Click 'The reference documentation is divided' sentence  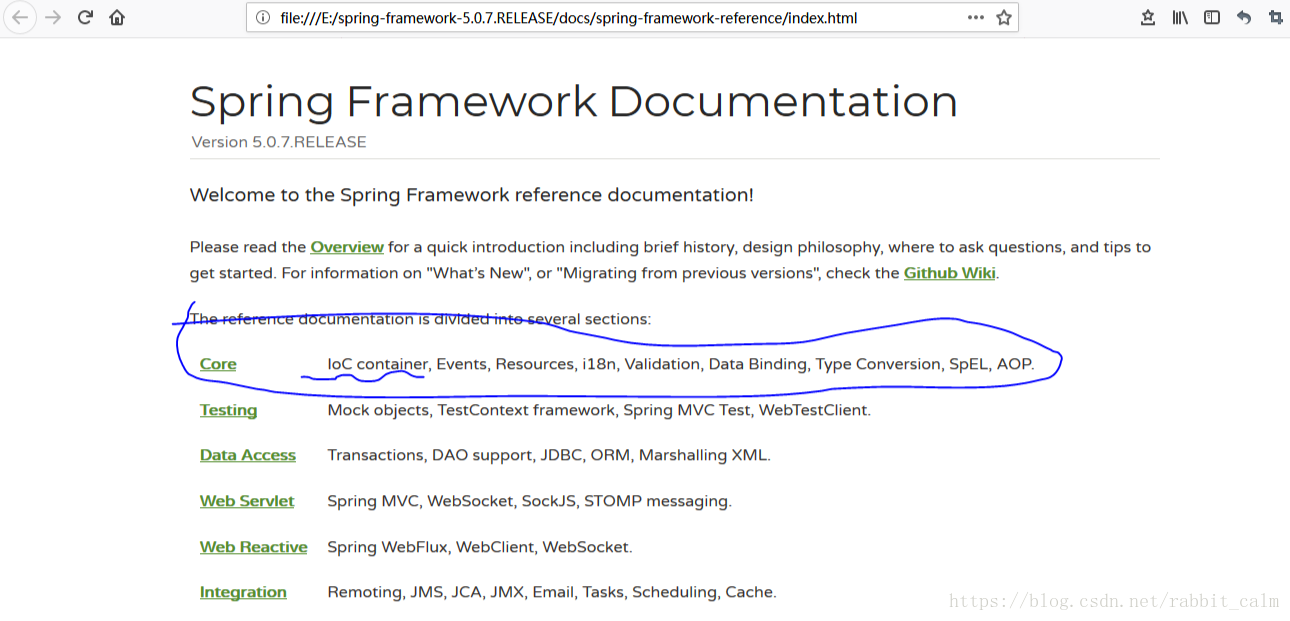coord(420,319)
